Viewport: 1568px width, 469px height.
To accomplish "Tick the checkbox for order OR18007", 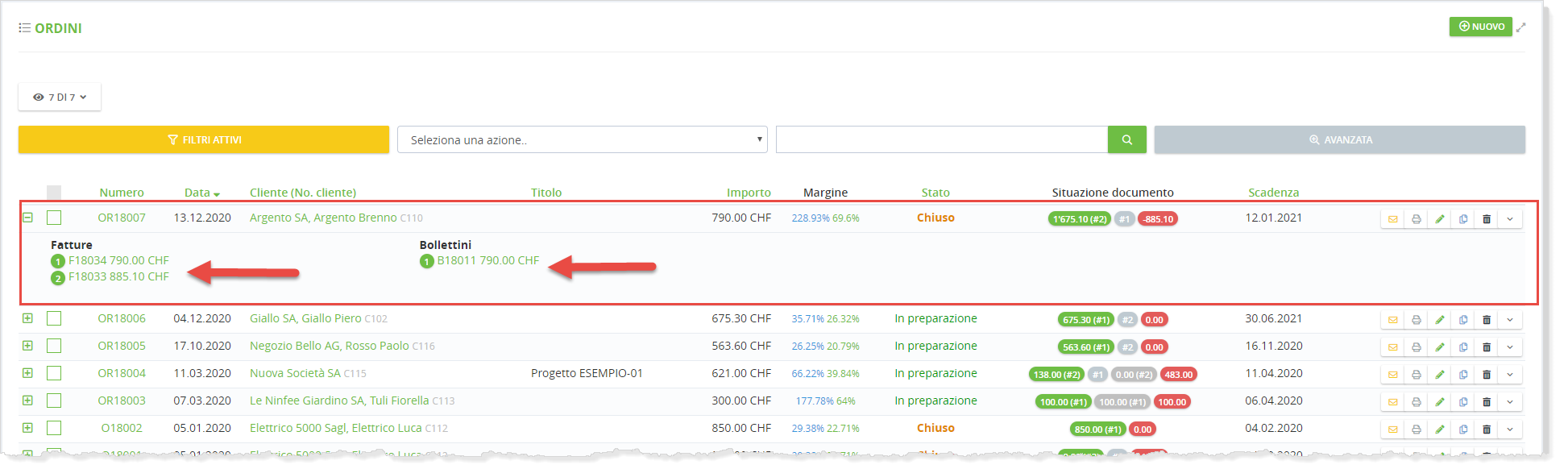I will click(54, 218).
